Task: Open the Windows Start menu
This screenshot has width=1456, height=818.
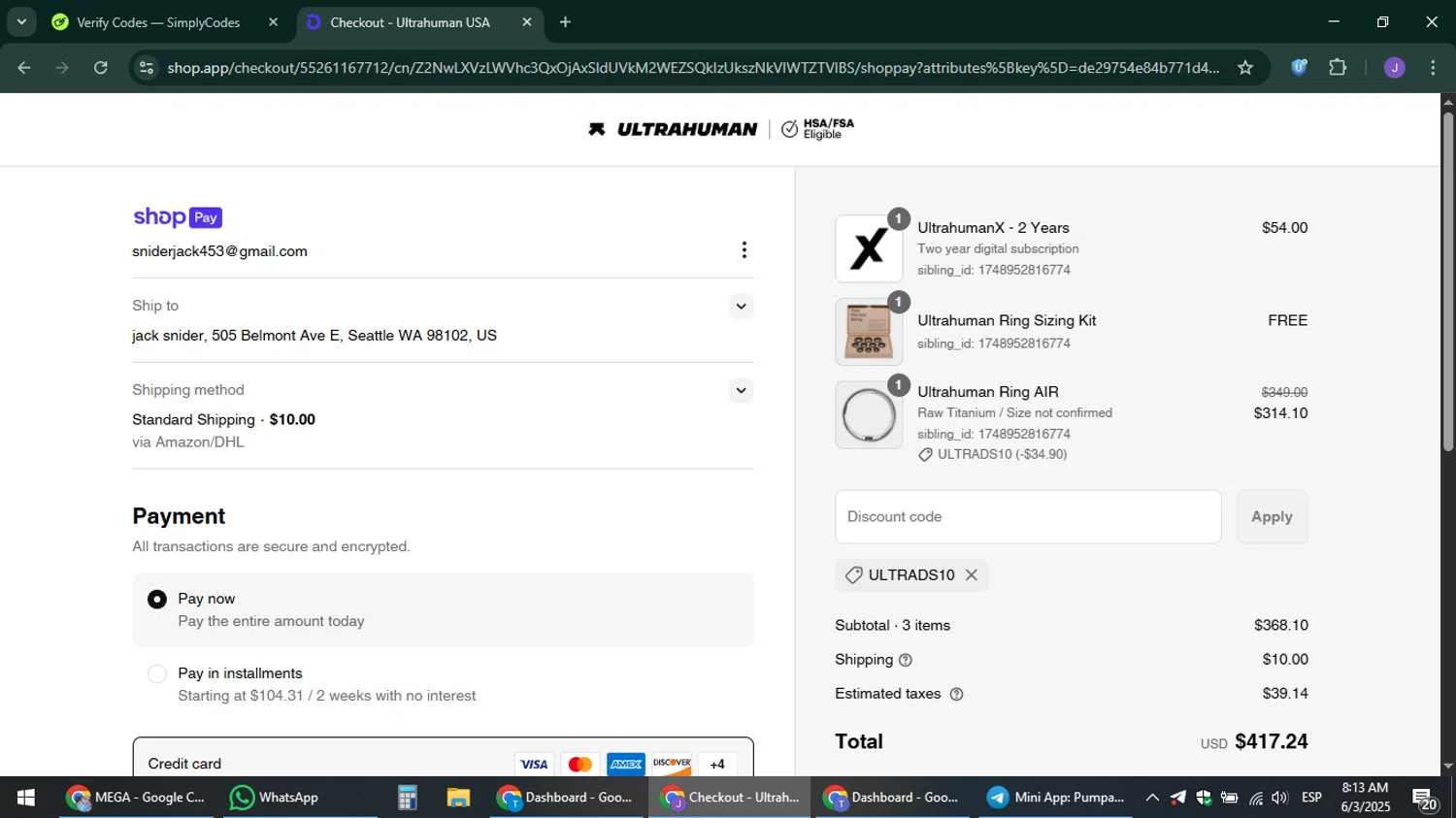Action: (x=25, y=798)
